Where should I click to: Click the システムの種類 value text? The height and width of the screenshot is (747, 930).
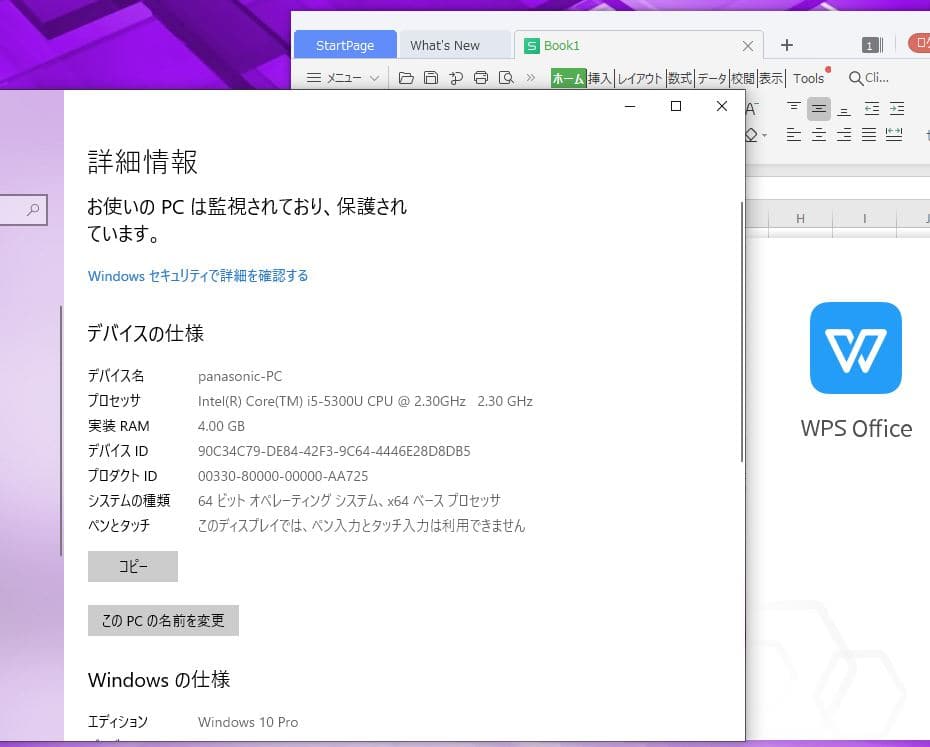[x=349, y=501]
